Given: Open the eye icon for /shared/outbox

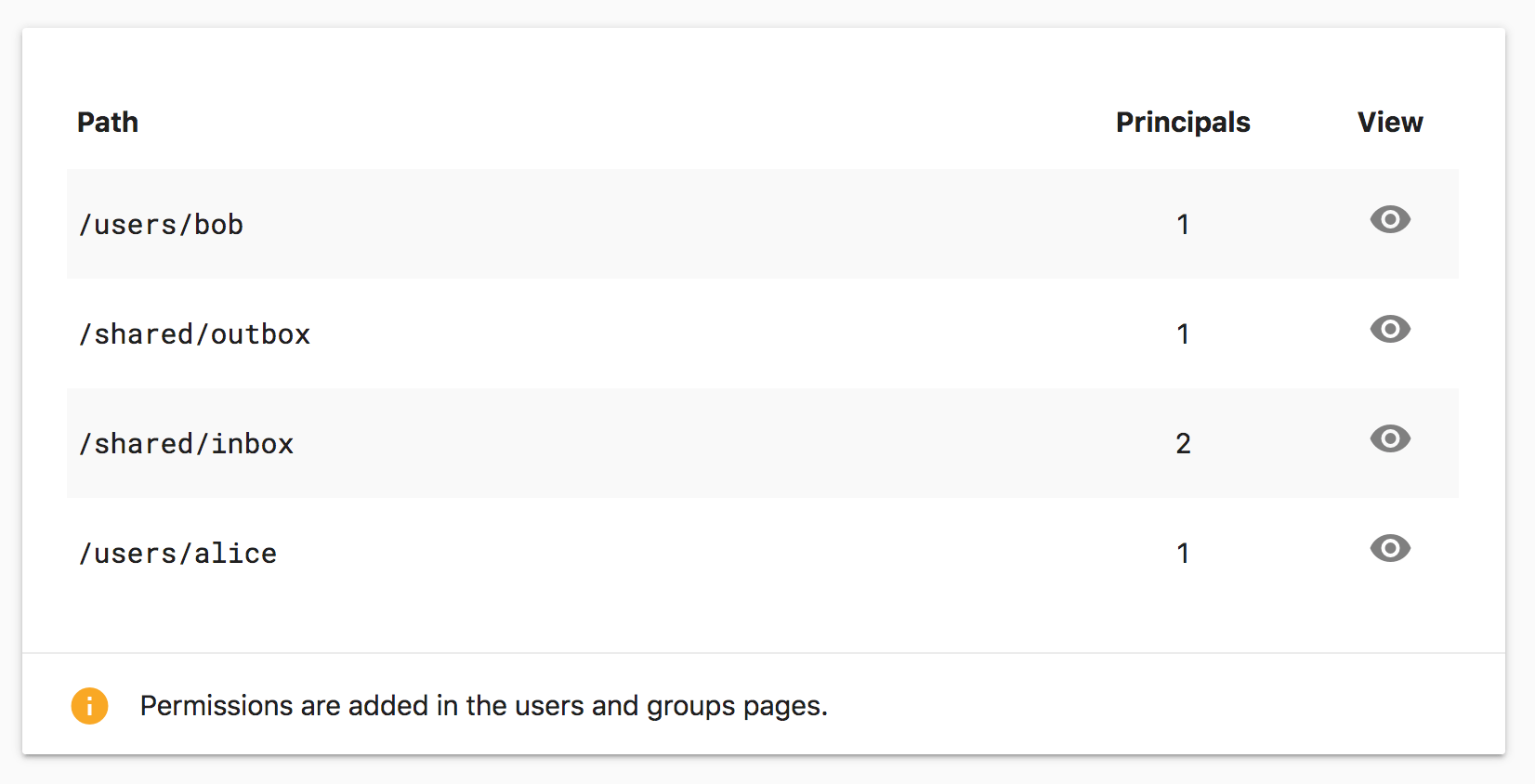Looking at the screenshot, I should (1390, 329).
